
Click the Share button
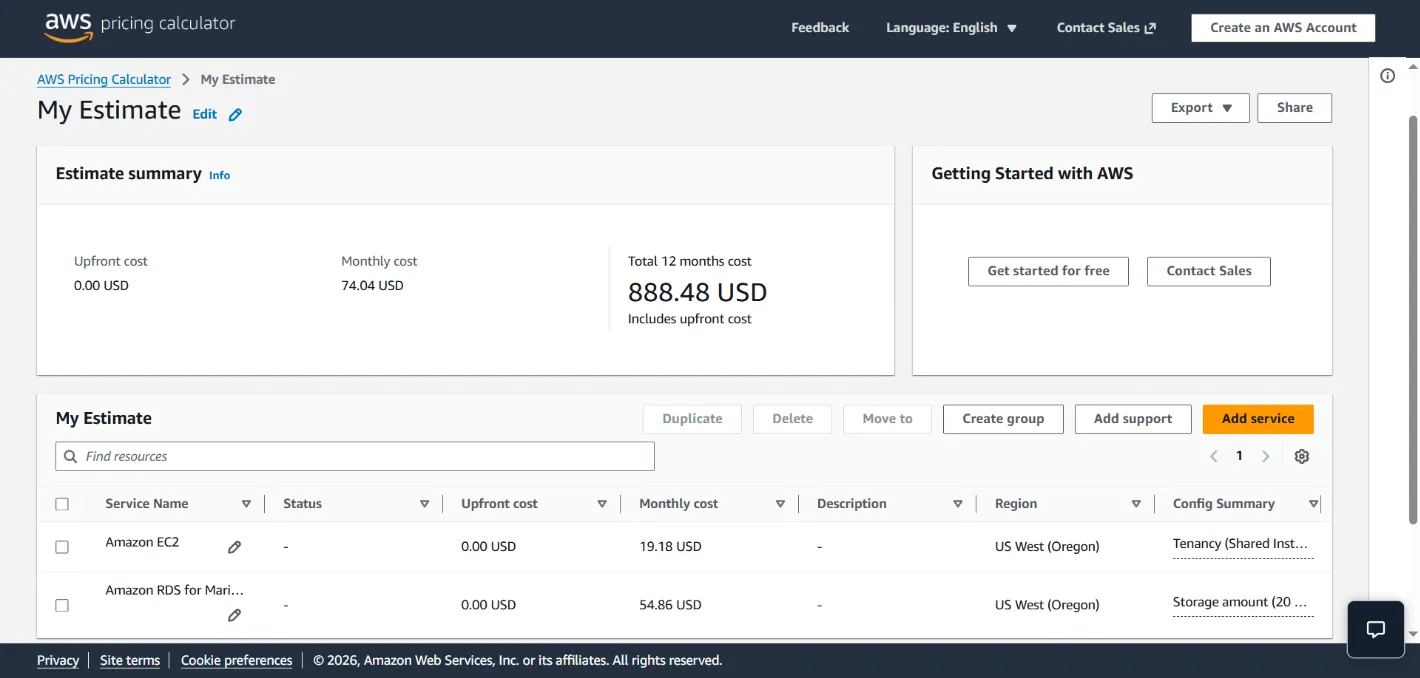coord(1294,108)
